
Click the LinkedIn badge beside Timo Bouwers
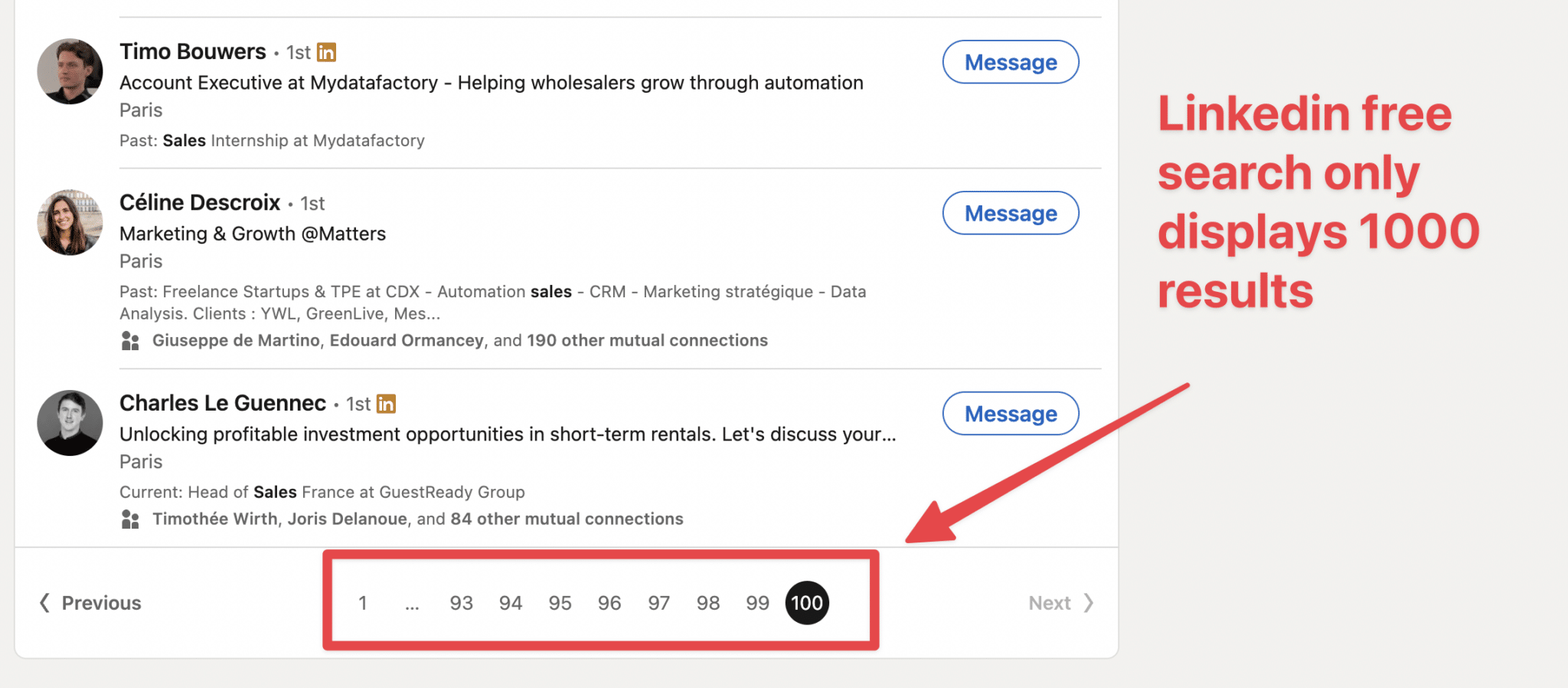(x=327, y=52)
